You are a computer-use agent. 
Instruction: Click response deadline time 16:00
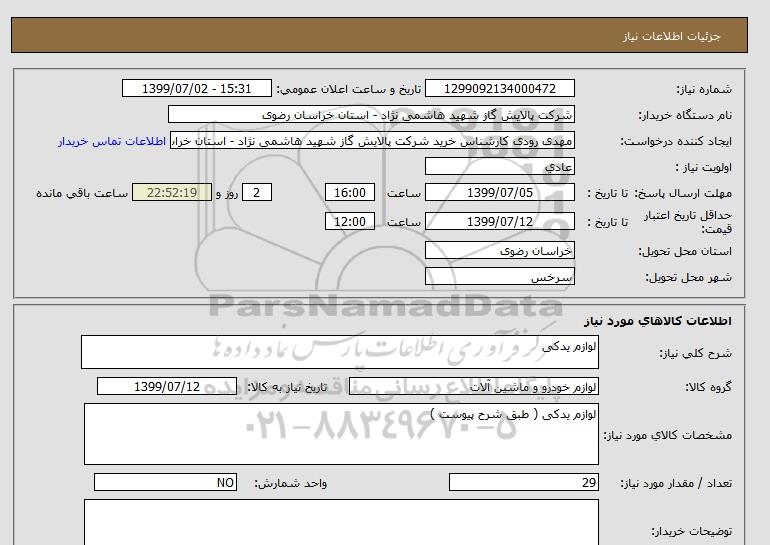coord(350,192)
